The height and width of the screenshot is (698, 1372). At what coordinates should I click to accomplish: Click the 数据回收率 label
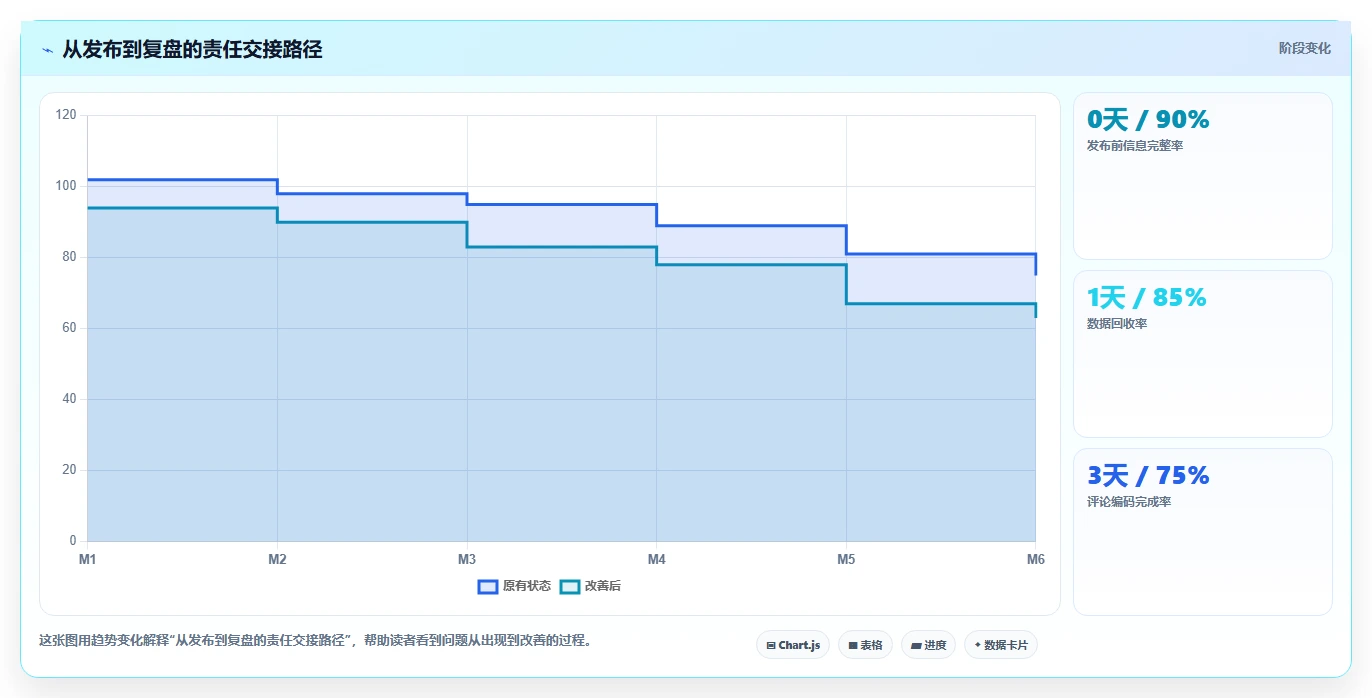click(1117, 324)
